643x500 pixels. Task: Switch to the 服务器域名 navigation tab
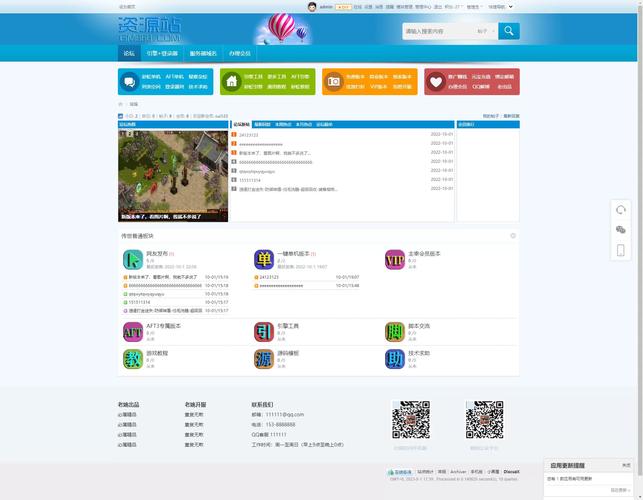[203, 53]
